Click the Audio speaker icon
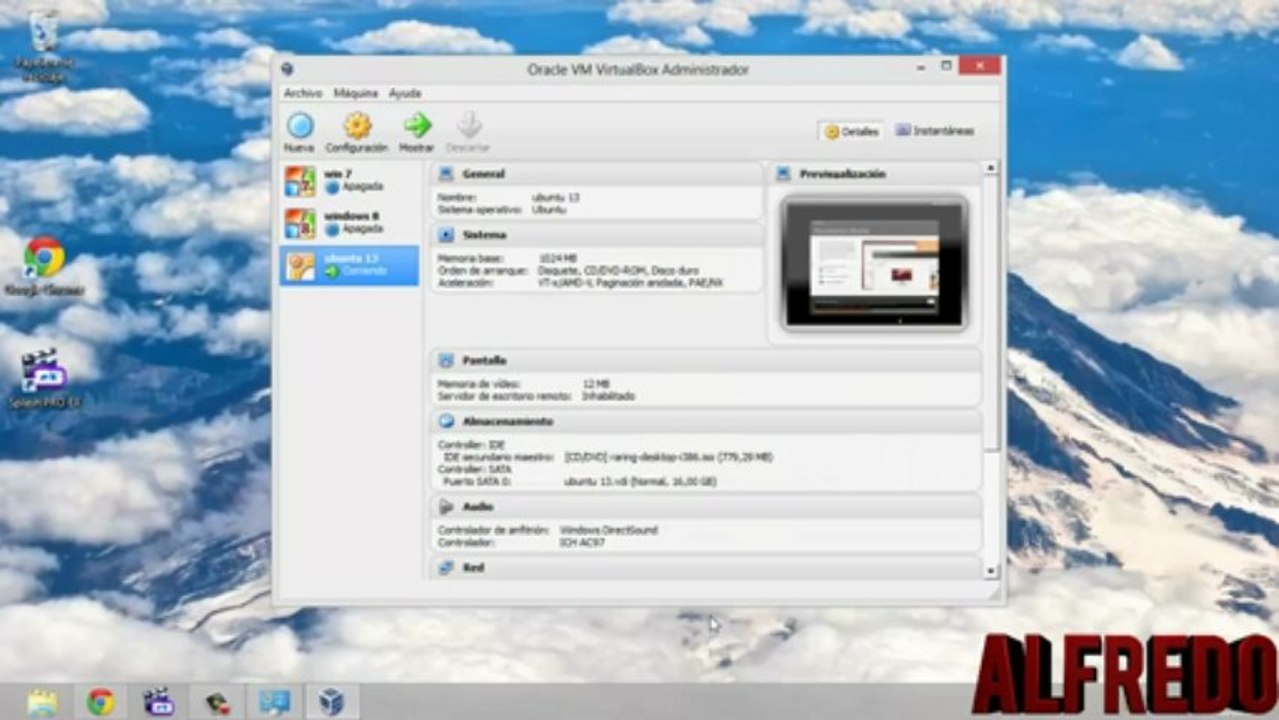1279x720 pixels. [x=446, y=507]
